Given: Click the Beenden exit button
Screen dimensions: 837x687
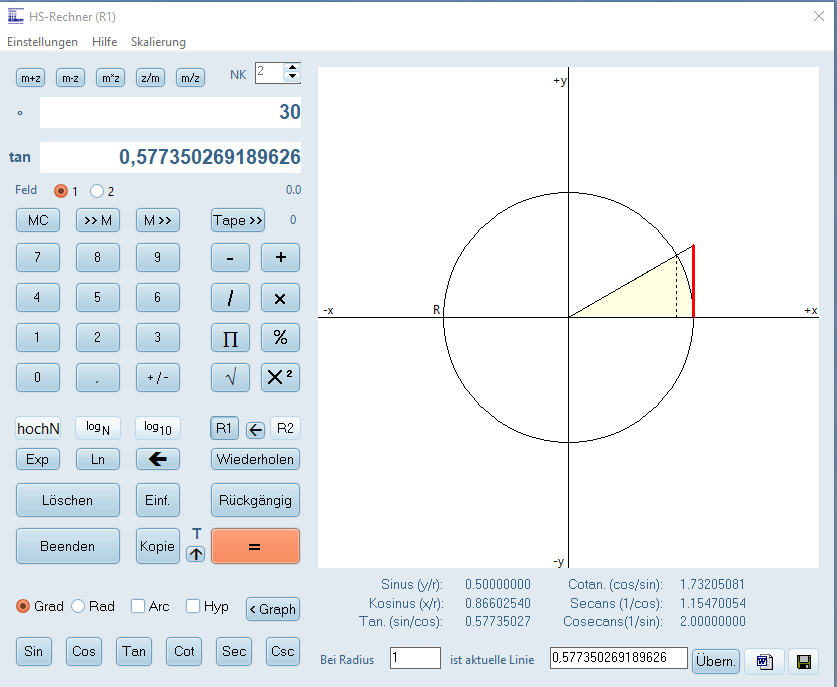Looking at the screenshot, I should (68, 546).
